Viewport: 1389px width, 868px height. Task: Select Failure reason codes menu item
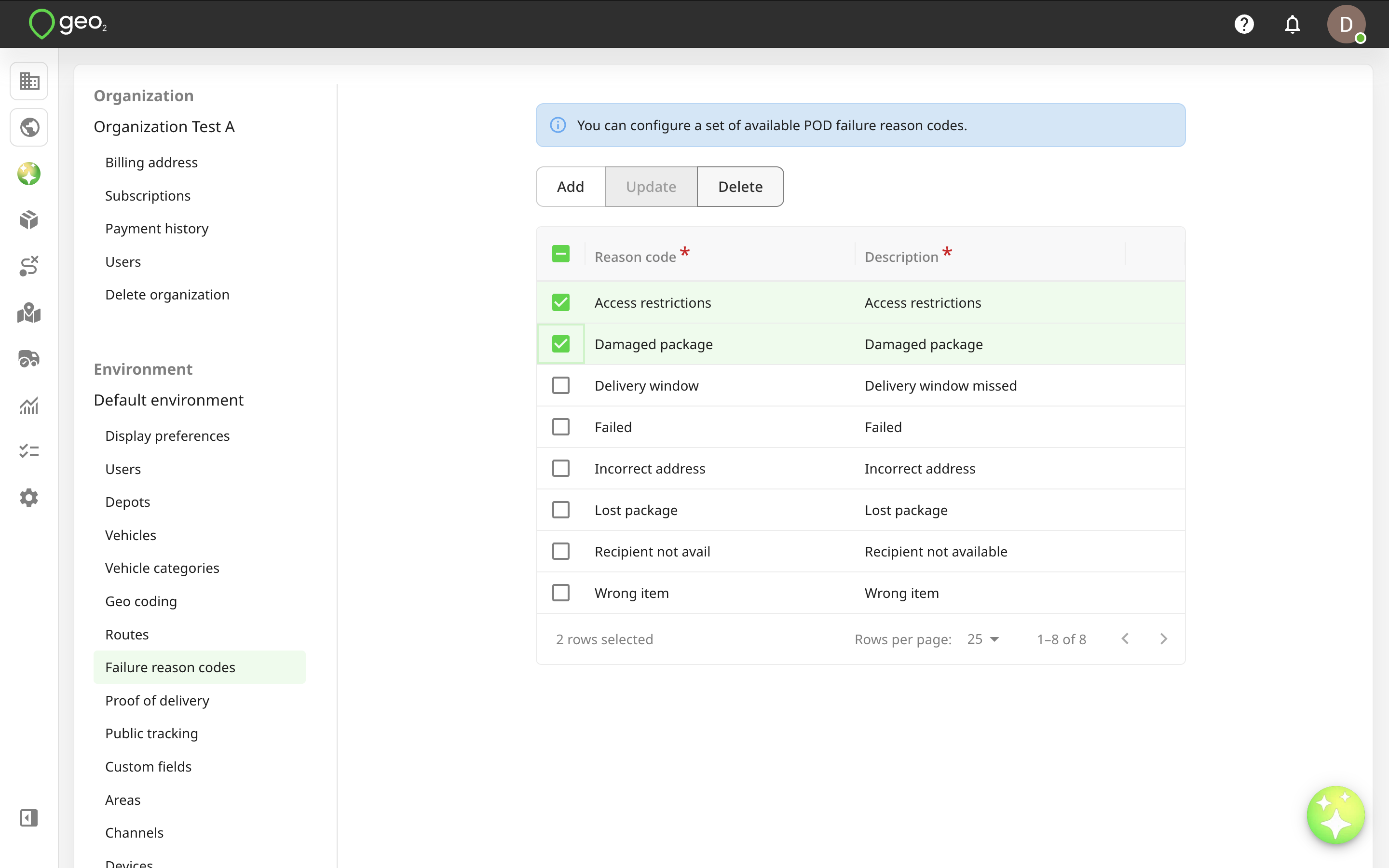coord(199,667)
